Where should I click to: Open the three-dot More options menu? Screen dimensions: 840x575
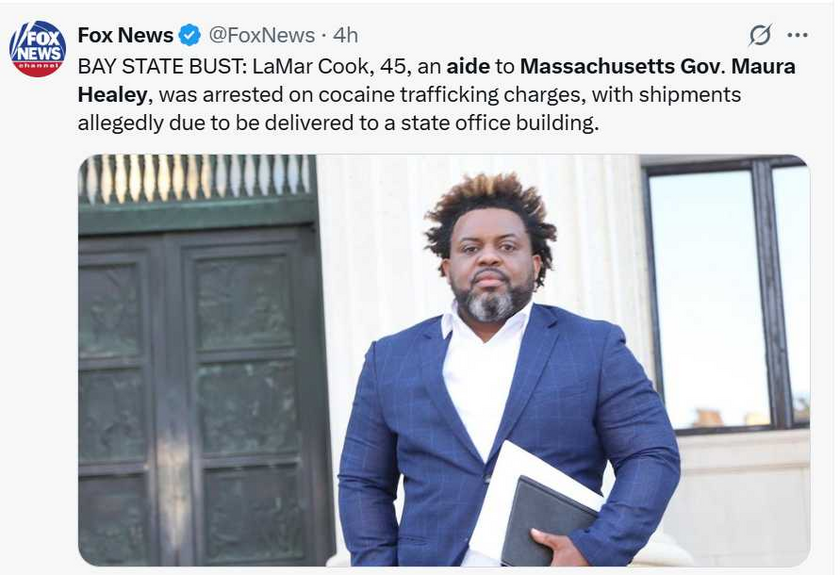[x=797, y=36]
